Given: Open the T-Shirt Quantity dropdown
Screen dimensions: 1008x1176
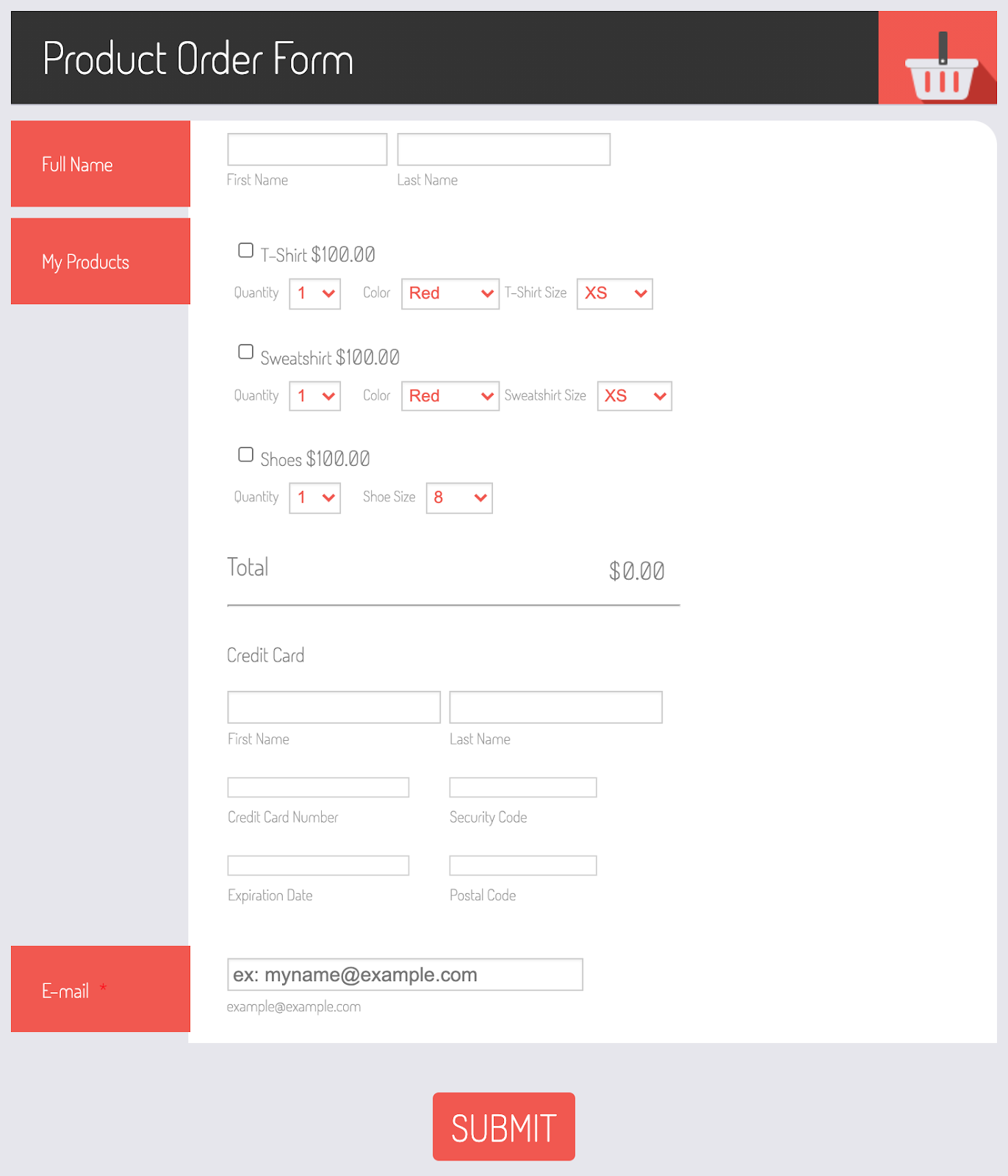Looking at the screenshot, I should tap(314, 293).
